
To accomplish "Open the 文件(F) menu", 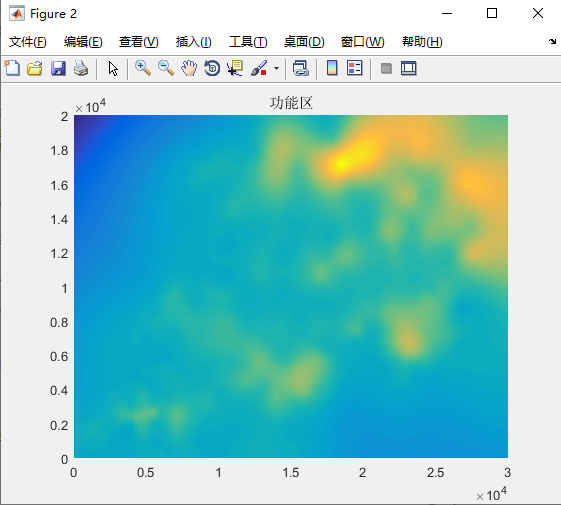I will pyautogui.click(x=28, y=42).
